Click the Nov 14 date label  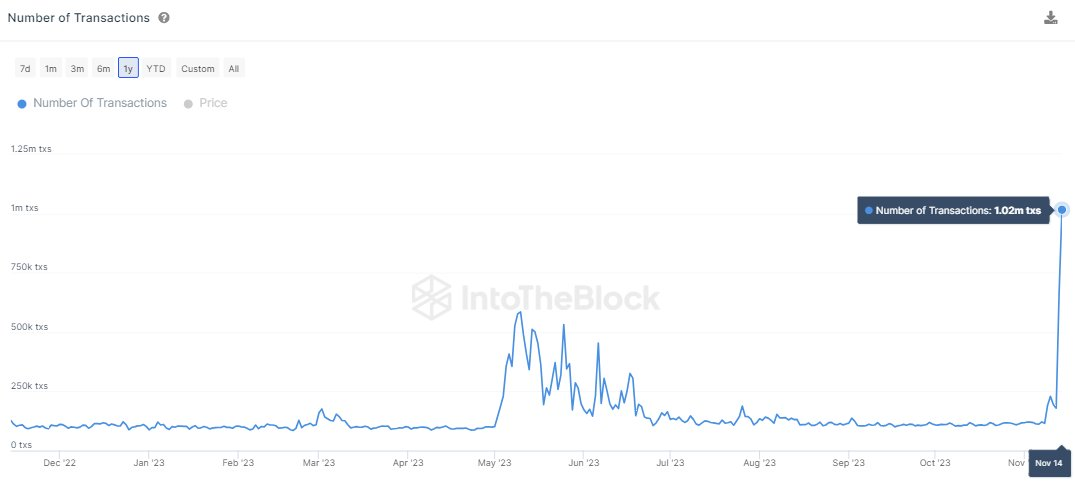[1048, 463]
